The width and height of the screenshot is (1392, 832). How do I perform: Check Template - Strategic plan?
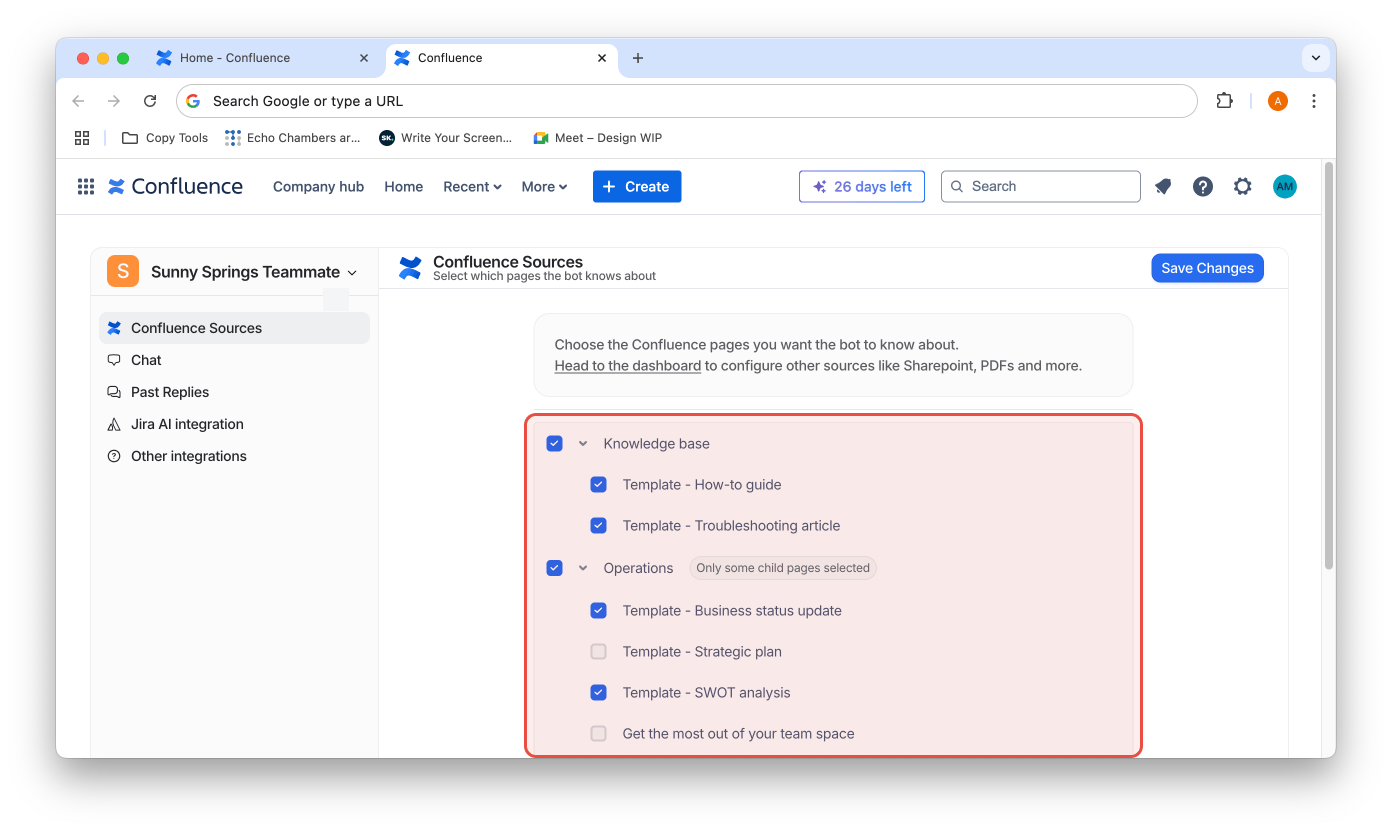pos(598,651)
